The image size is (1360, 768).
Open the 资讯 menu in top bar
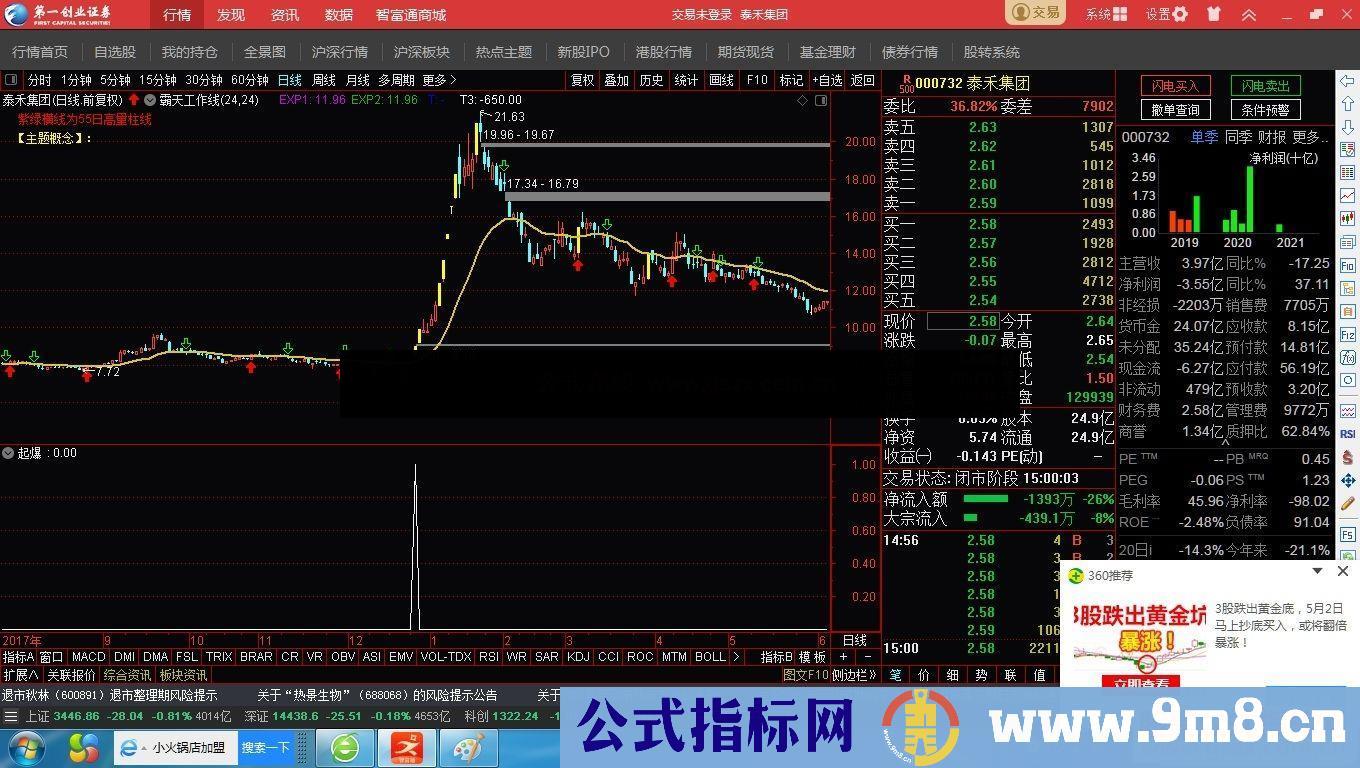[x=284, y=14]
